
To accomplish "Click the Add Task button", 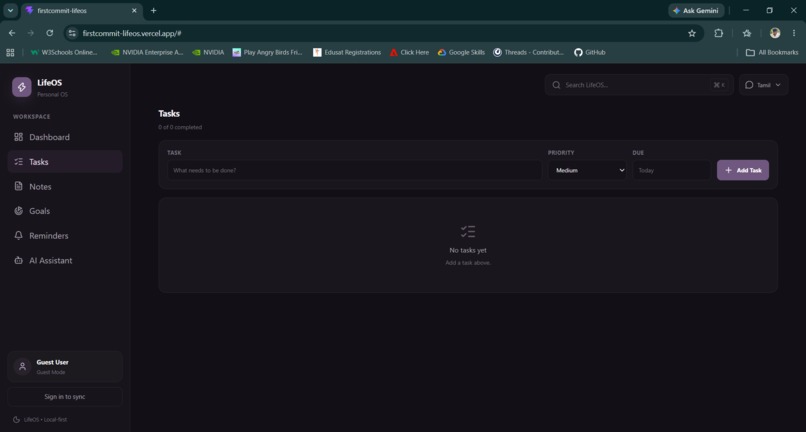I will pyautogui.click(x=743, y=170).
